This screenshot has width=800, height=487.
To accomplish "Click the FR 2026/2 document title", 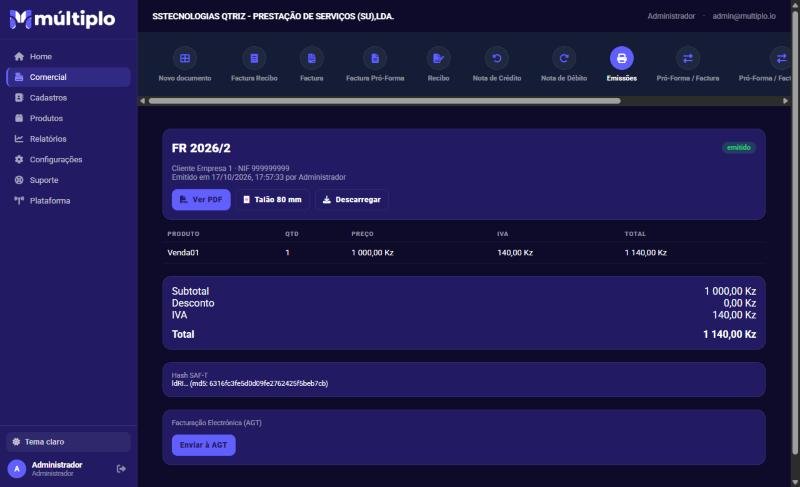I will 201,148.
